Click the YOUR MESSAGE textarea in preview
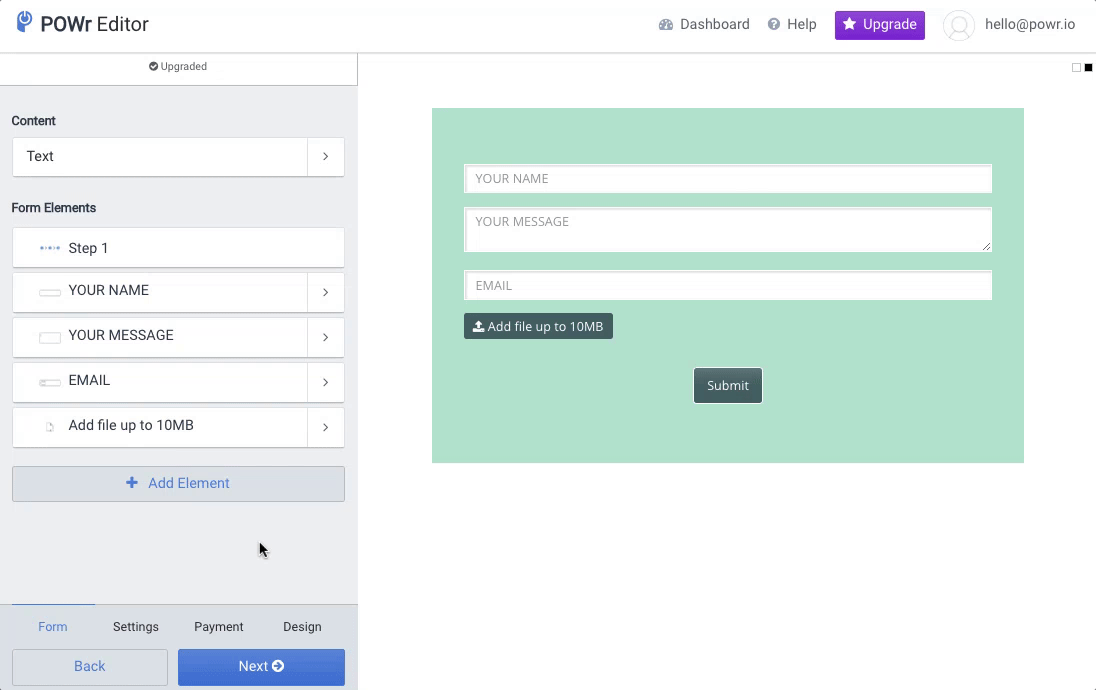Image resolution: width=1096 pixels, height=690 pixels. 728,229
